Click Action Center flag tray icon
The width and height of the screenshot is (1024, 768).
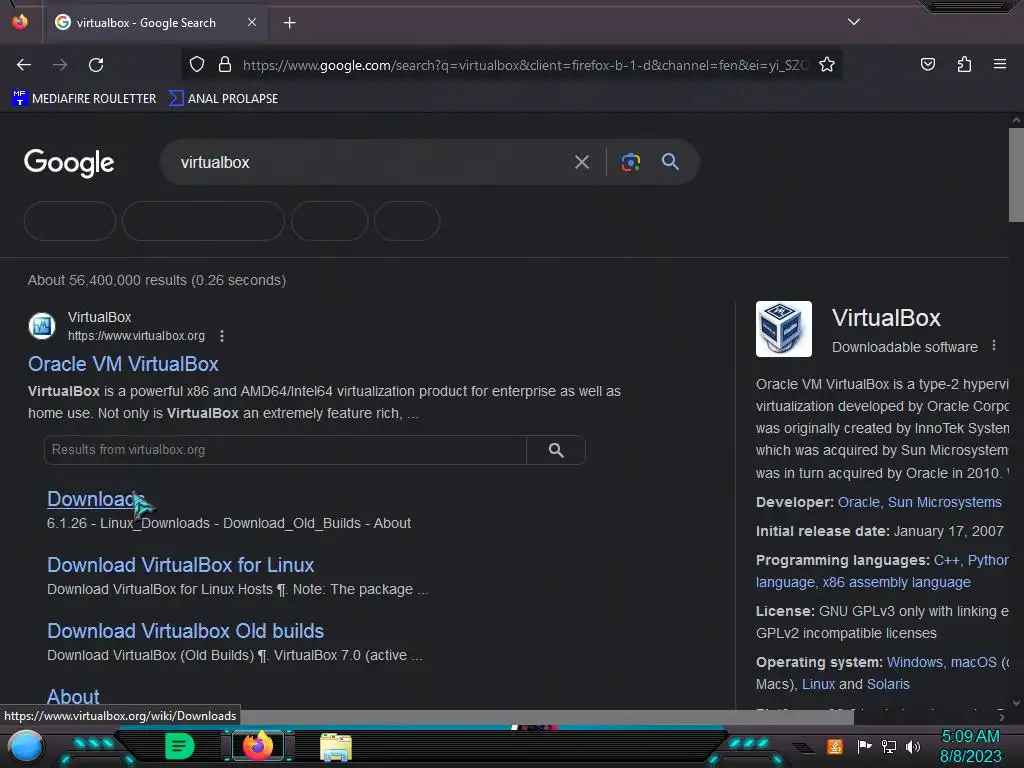864,746
